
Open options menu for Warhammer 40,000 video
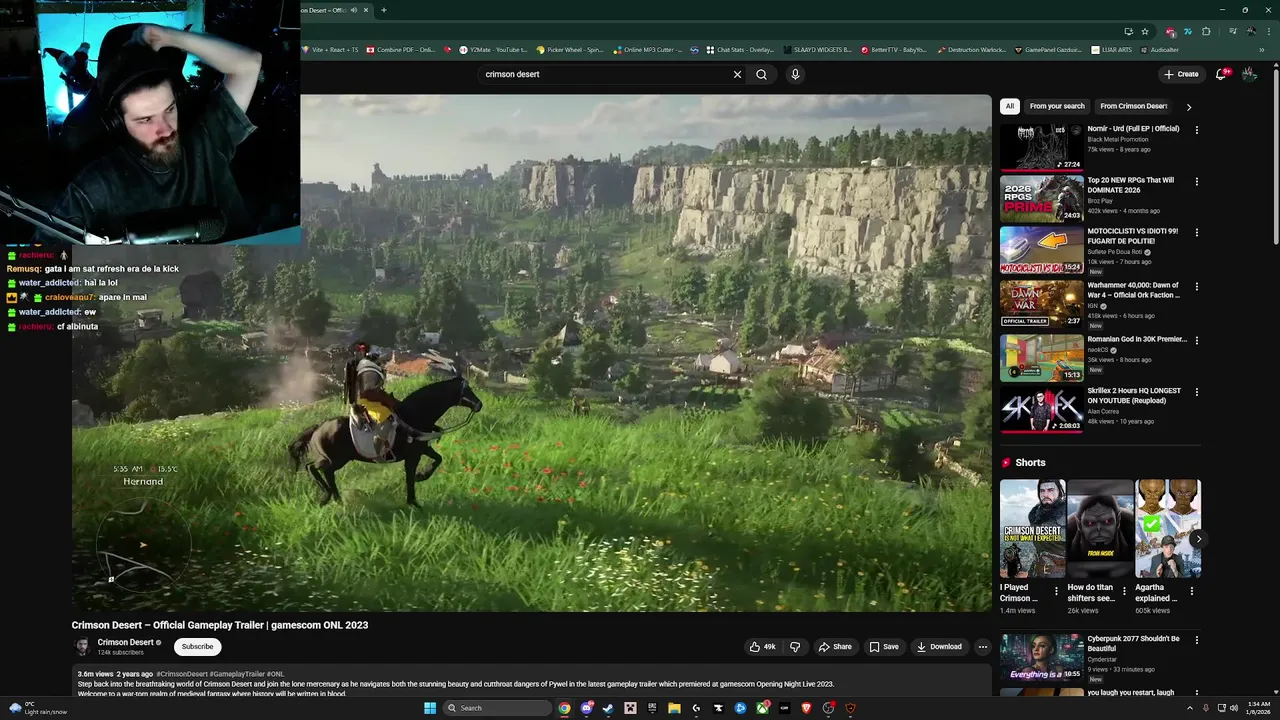coord(1196,287)
